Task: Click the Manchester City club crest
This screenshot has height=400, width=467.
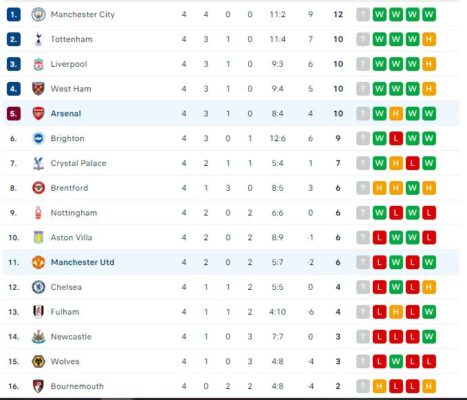Action: (38, 14)
